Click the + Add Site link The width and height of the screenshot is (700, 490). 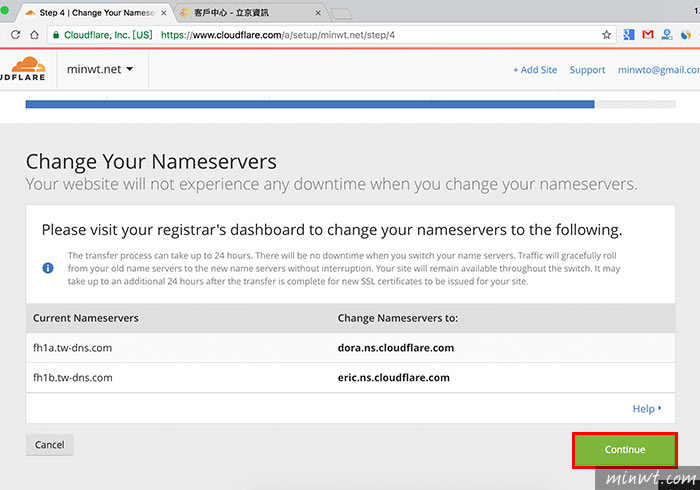pyautogui.click(x=535, y=70)
